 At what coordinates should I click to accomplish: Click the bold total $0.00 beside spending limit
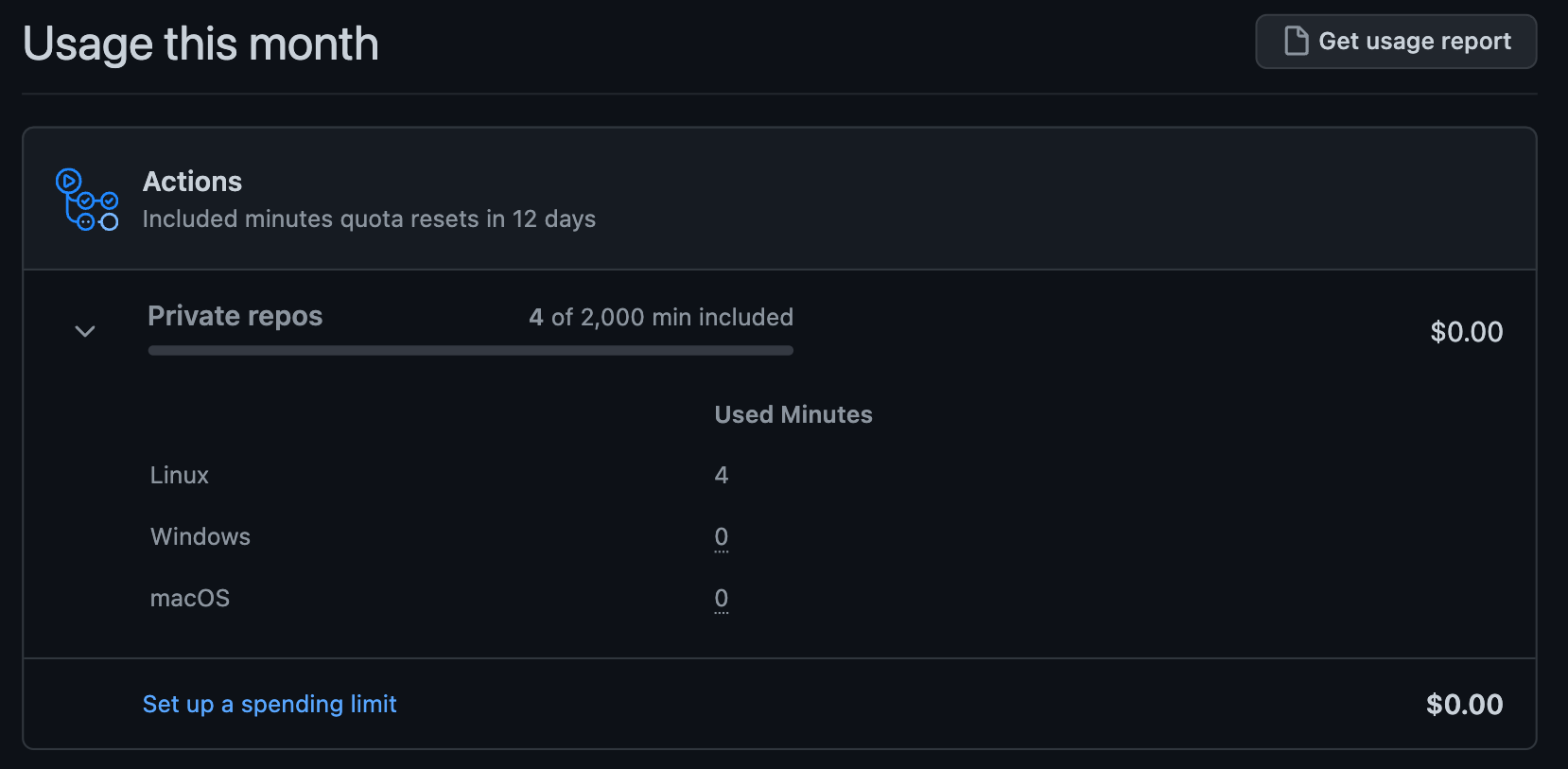click(1465, 705)
